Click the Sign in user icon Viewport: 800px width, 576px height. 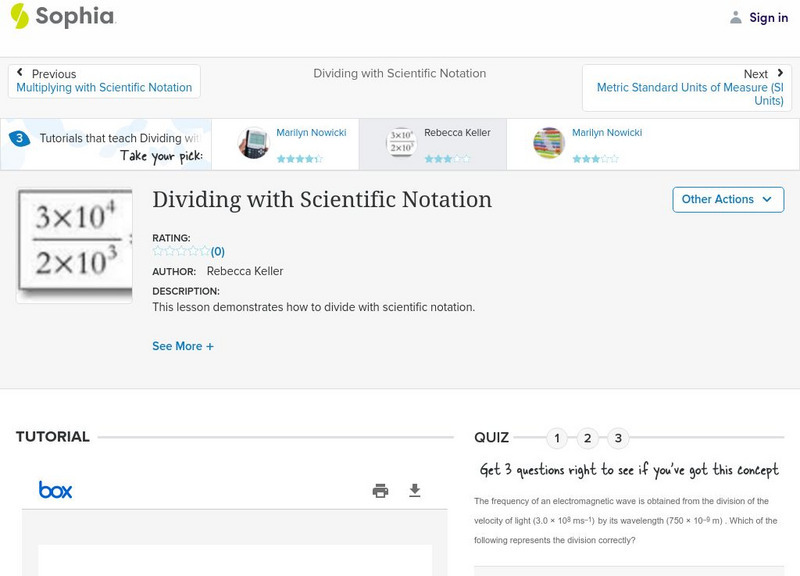click(x=736, y=17)
